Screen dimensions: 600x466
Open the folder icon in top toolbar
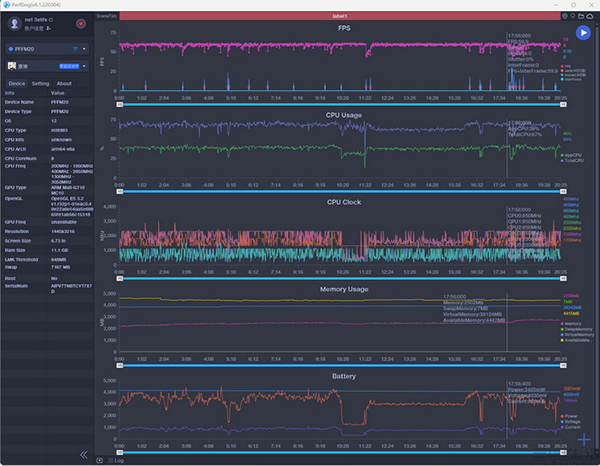pyautogui.click(x=581, y=16)
